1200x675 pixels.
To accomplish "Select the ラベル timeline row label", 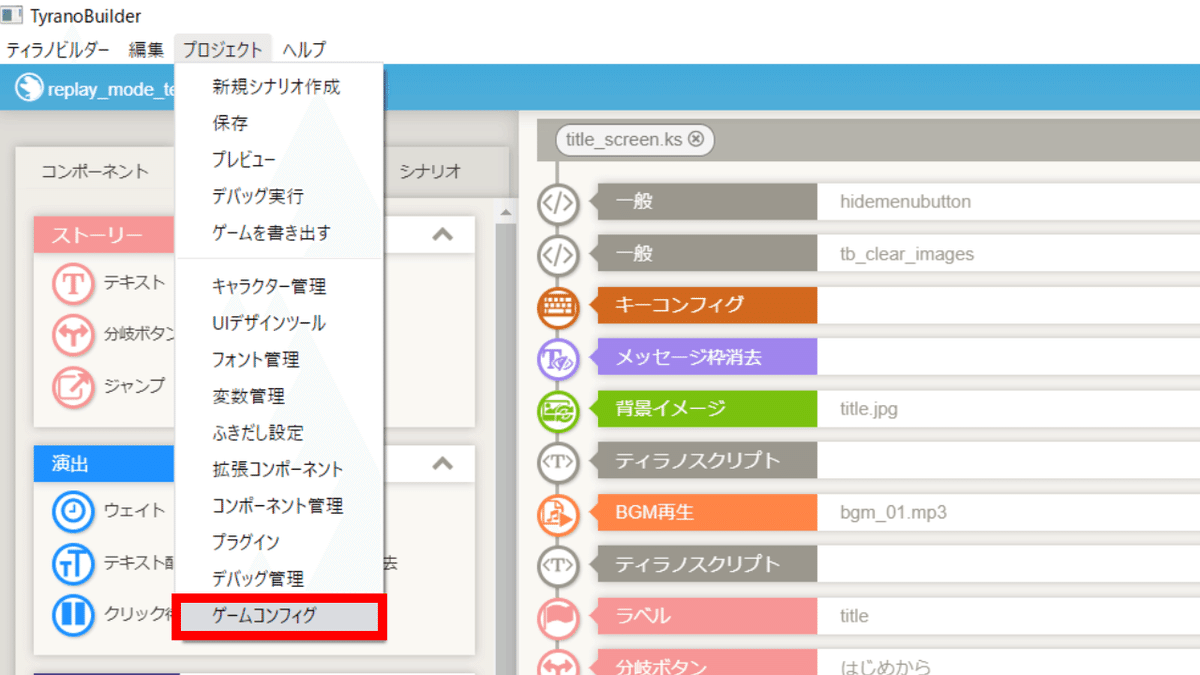I will (x=706, y=617).
